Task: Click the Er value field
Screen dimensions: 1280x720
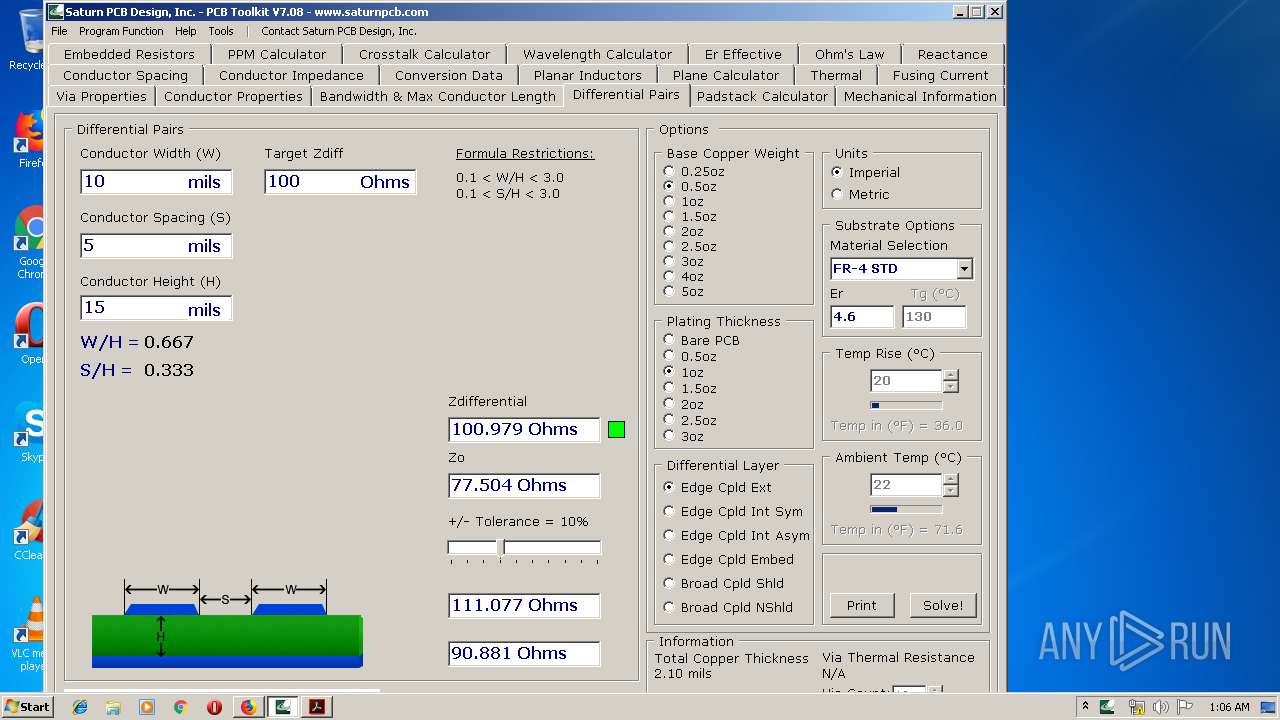Action: point(862,317)
